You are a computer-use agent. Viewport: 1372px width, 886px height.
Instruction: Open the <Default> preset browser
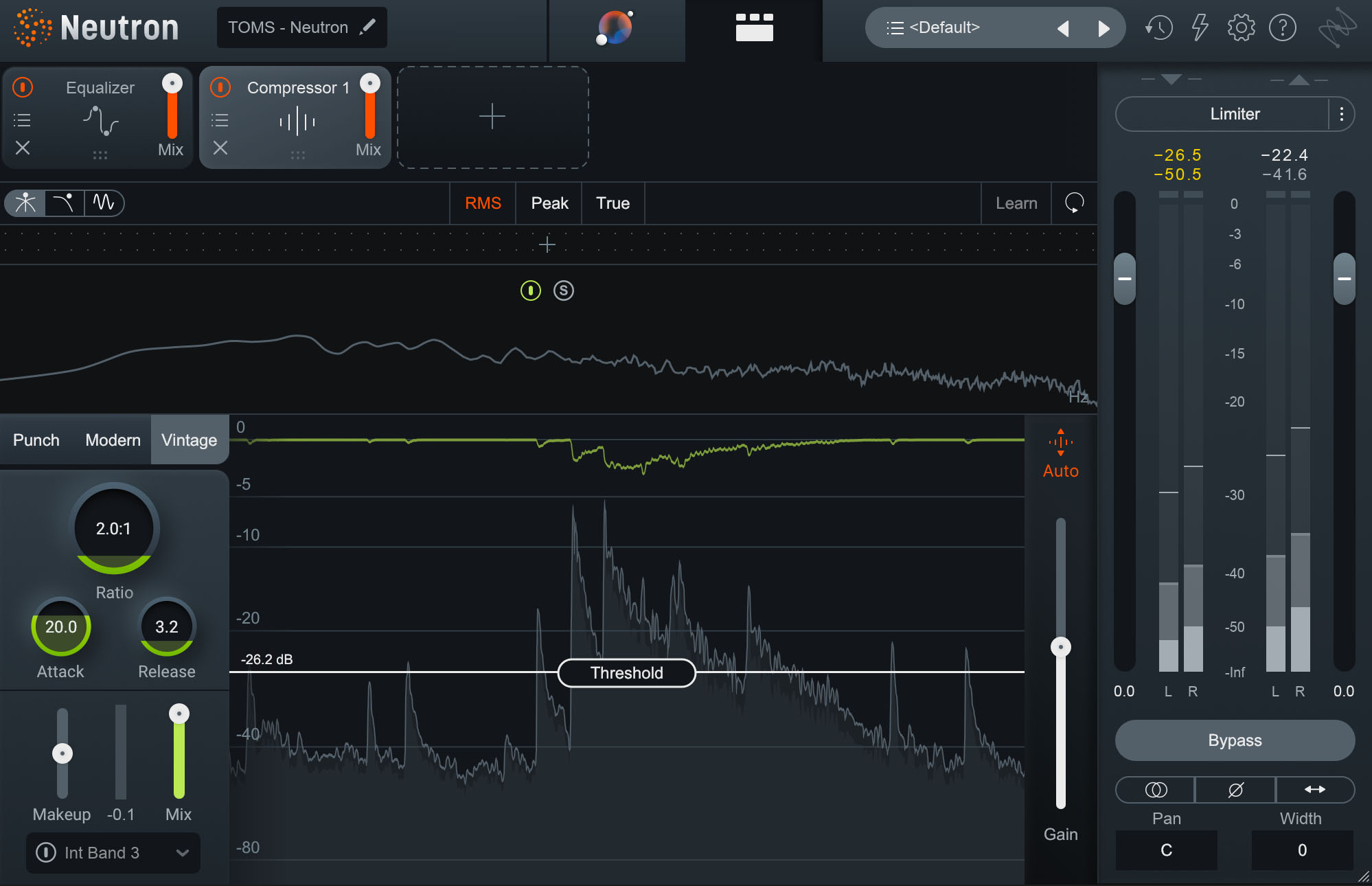944,27
